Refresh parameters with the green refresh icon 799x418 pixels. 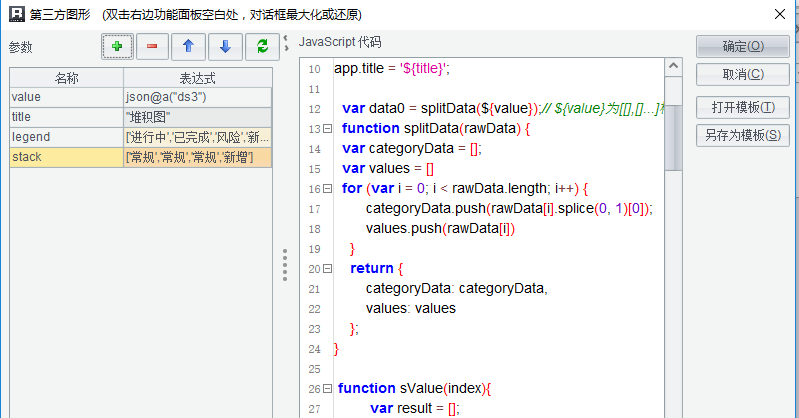click(x=262, y=47)
